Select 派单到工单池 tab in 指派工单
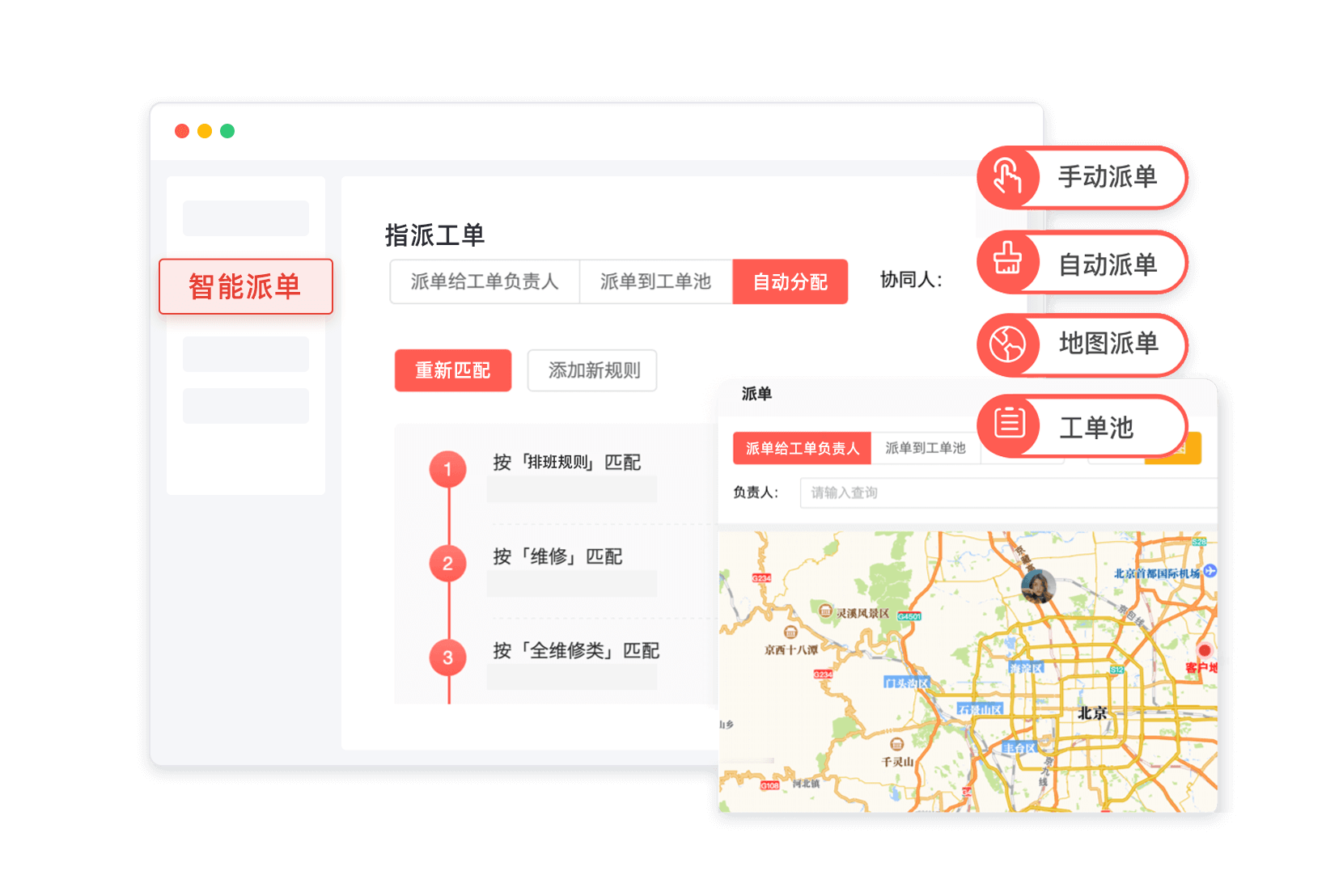This screenshot has height=896, width=1343. [x=655, y=281]
